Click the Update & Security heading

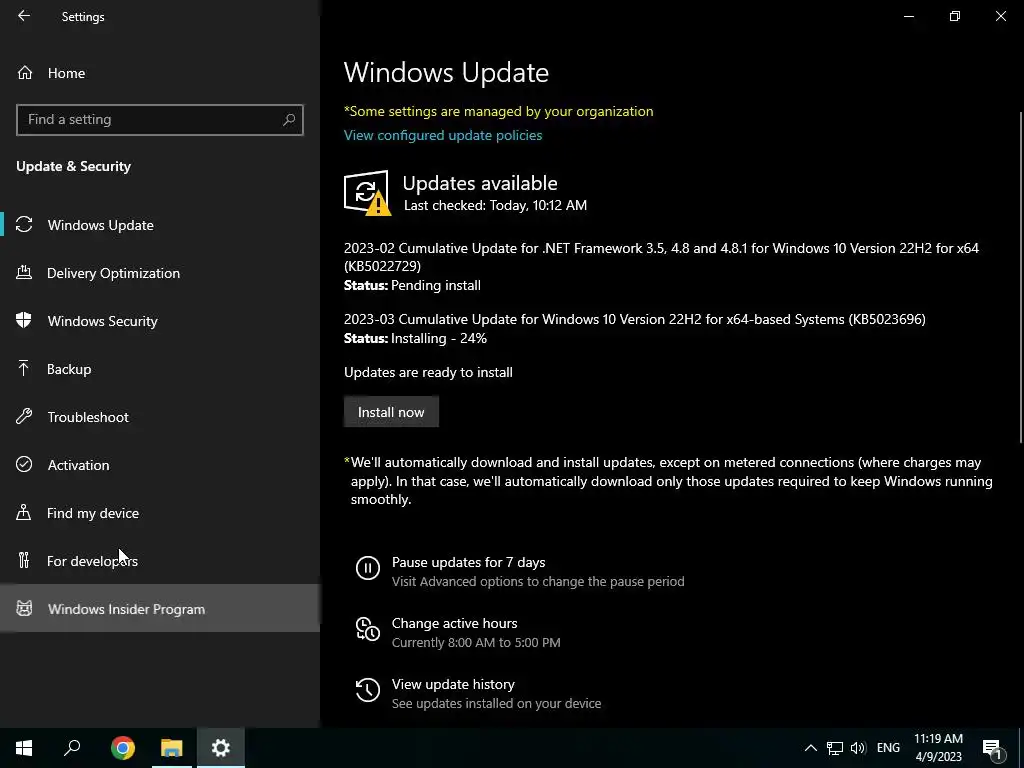point(74,167)
